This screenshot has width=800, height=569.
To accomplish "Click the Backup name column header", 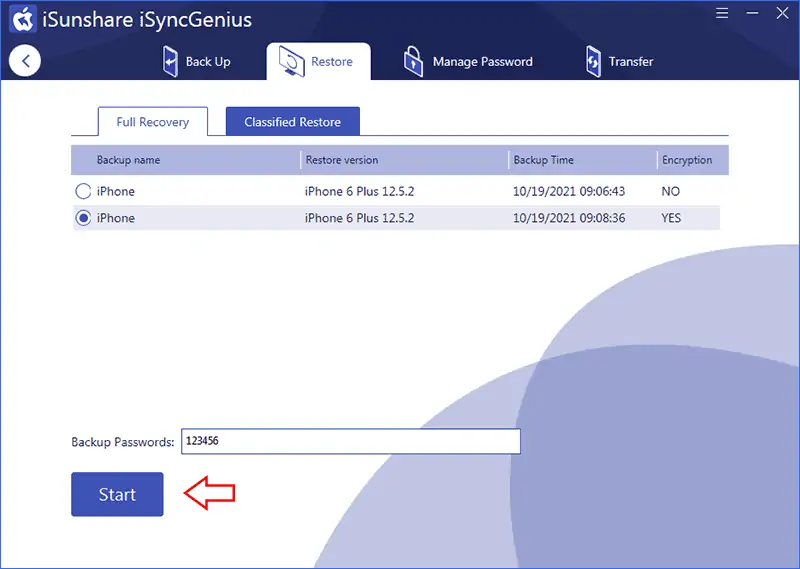I will click(x=128, y=160).
